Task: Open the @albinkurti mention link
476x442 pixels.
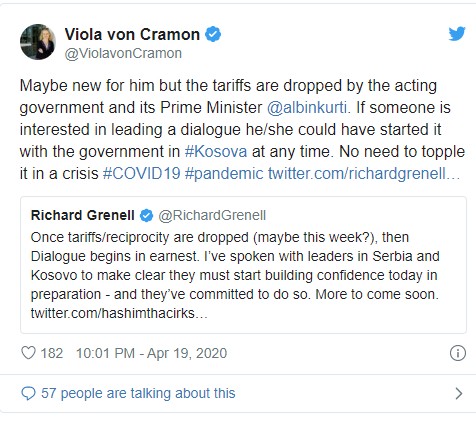Action: [x=307, y=108]
